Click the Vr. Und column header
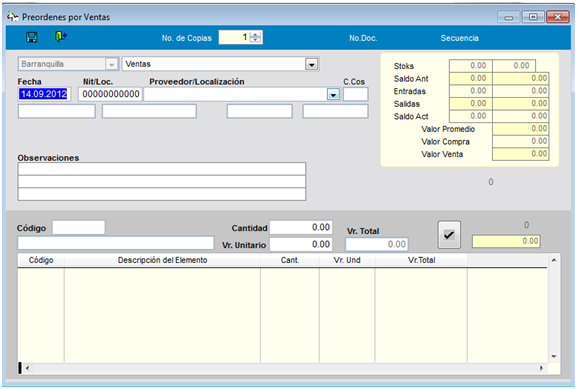This screenshot has height=389, width=577. pos(347,260)
